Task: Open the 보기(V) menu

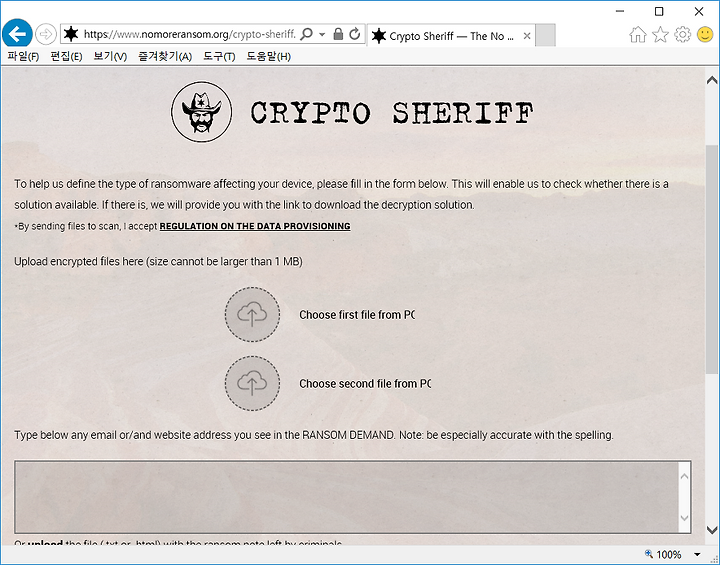Action: coord(110,56)
